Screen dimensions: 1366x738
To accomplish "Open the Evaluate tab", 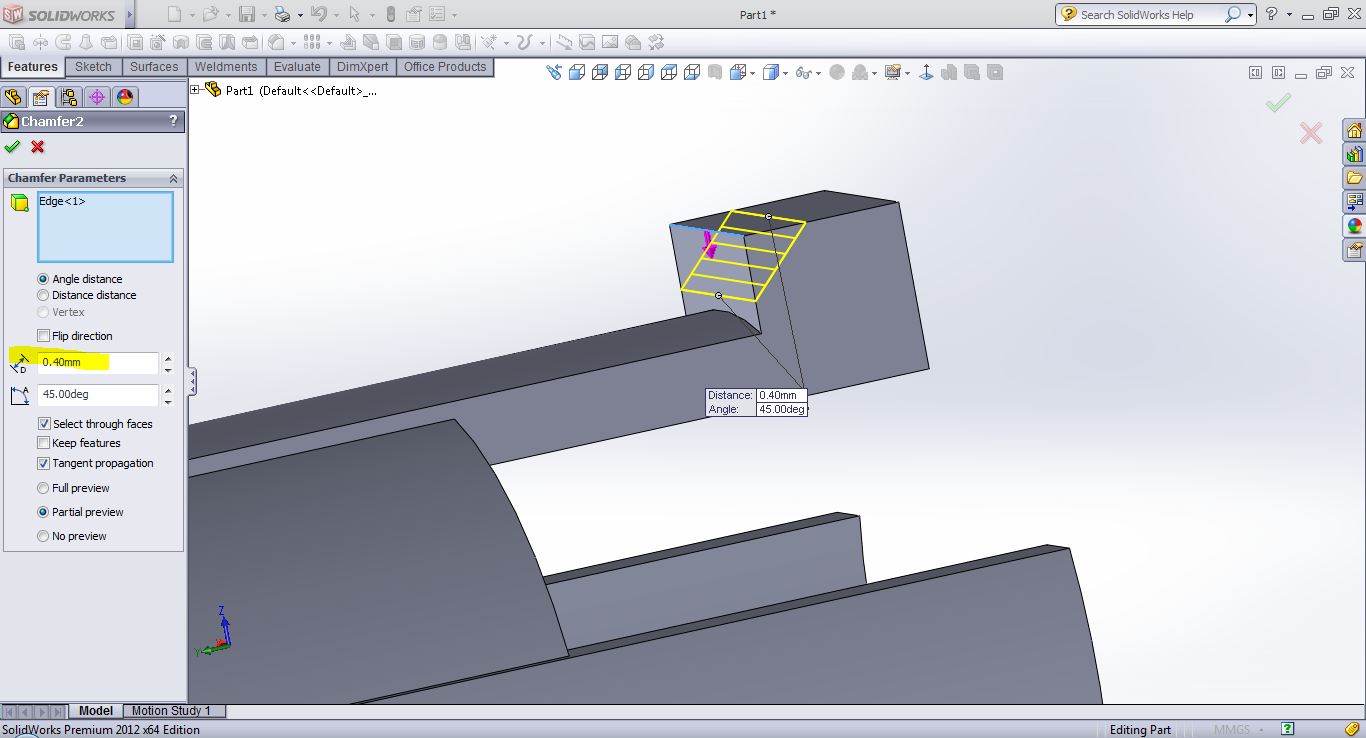I will (x=297, y=67).
